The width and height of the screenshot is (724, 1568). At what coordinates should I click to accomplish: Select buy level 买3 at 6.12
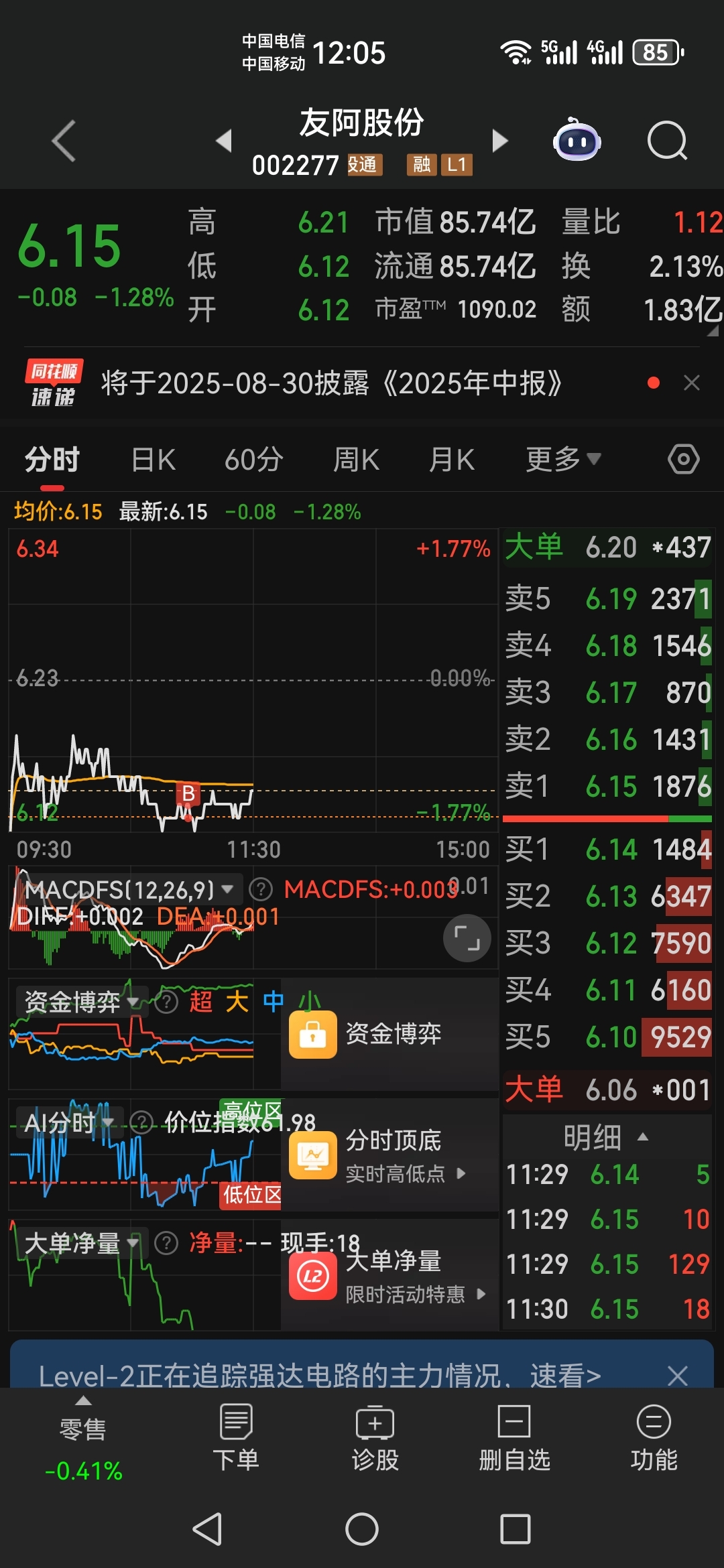click(x=607, y=943)
